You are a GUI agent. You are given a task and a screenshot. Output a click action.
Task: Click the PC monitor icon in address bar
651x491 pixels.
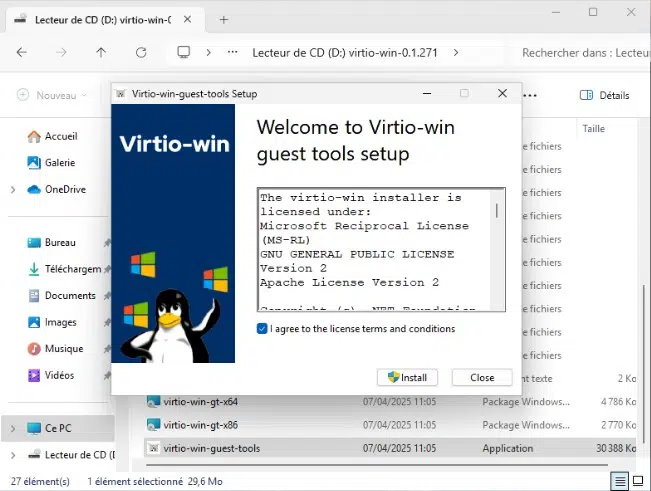point(184,52)
